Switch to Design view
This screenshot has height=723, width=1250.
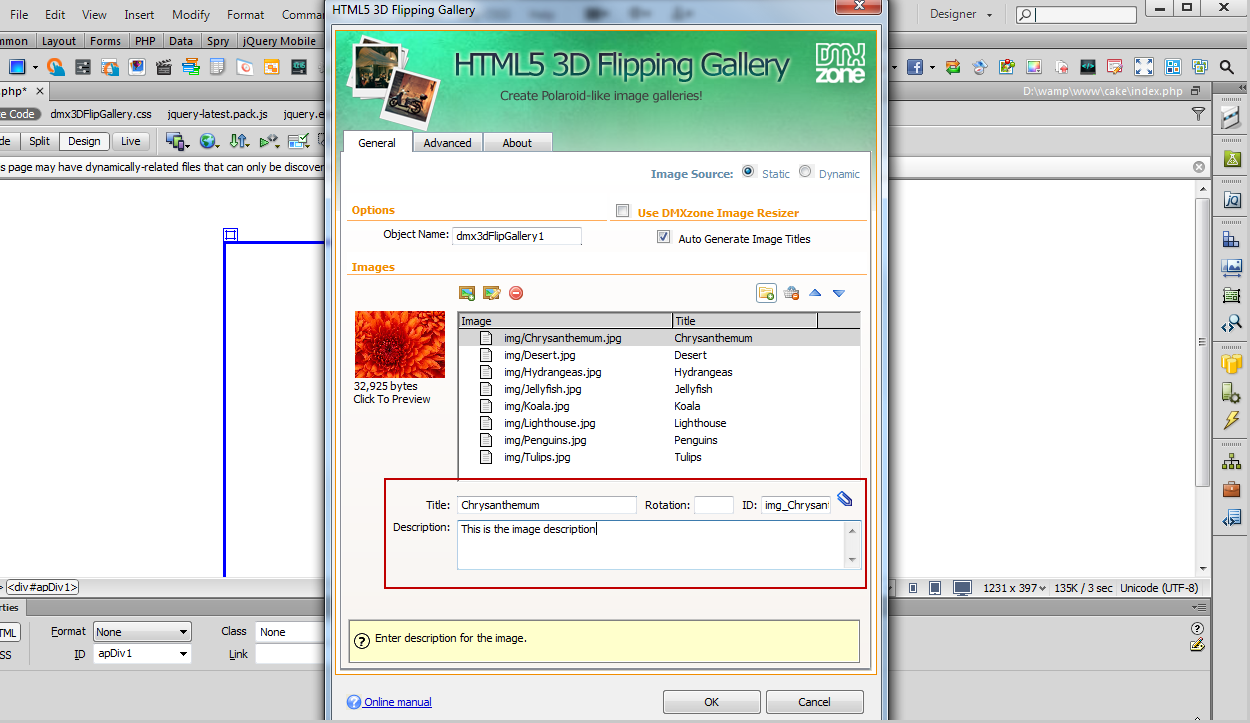[x=84, y=141]
